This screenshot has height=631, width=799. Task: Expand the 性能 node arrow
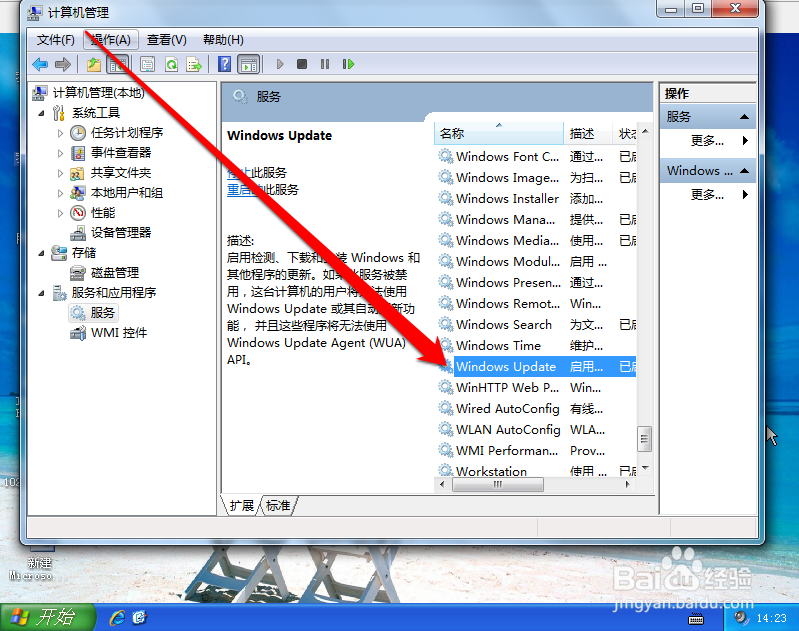(x=60, y=213)
